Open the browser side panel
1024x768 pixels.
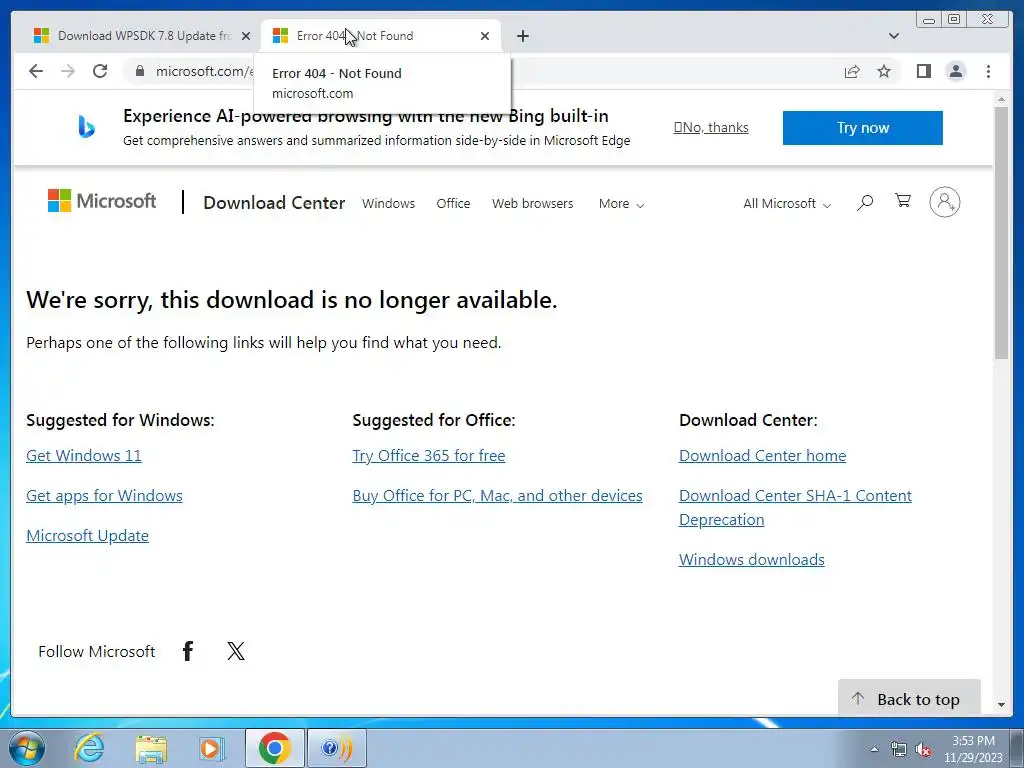[x=923, y=71]
